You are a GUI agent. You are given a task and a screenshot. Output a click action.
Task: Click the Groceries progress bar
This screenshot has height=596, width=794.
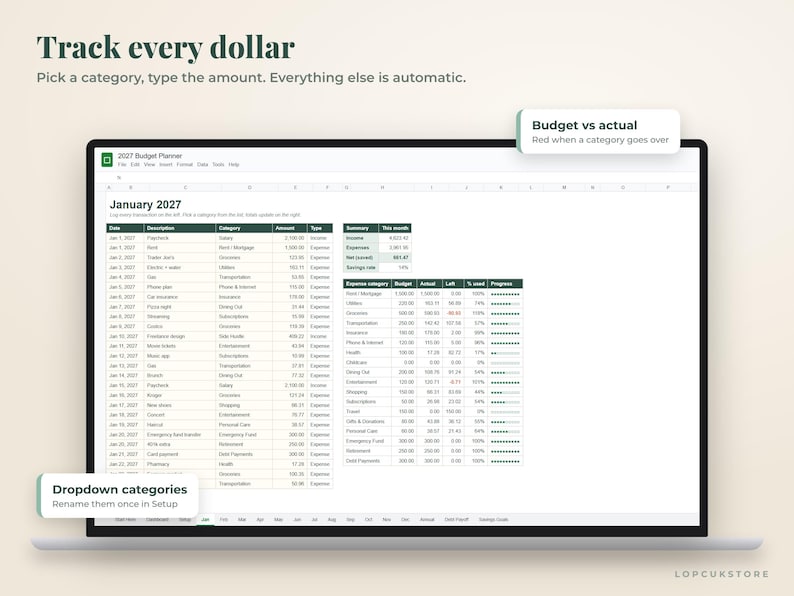505,313
